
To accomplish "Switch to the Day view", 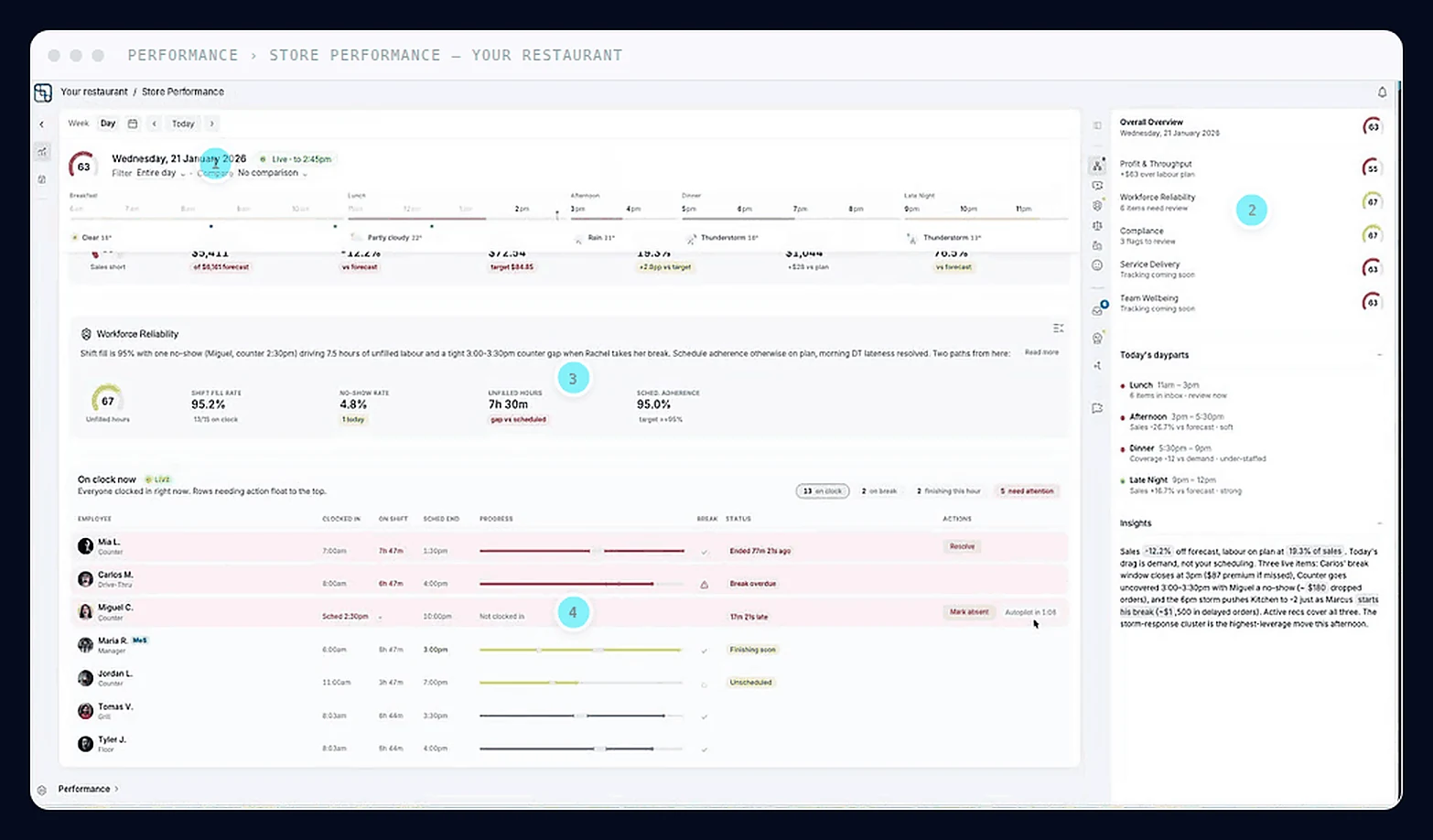I will pyautogui.click(x=108, y=124).
